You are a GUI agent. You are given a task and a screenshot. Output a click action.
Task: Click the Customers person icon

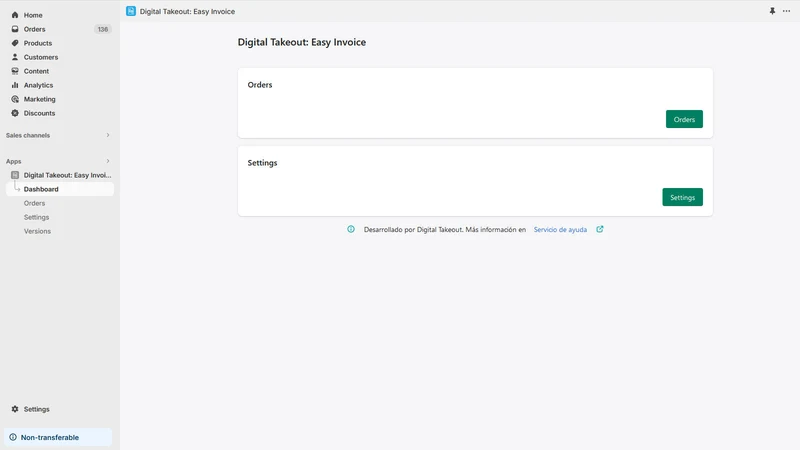point(15,57)
